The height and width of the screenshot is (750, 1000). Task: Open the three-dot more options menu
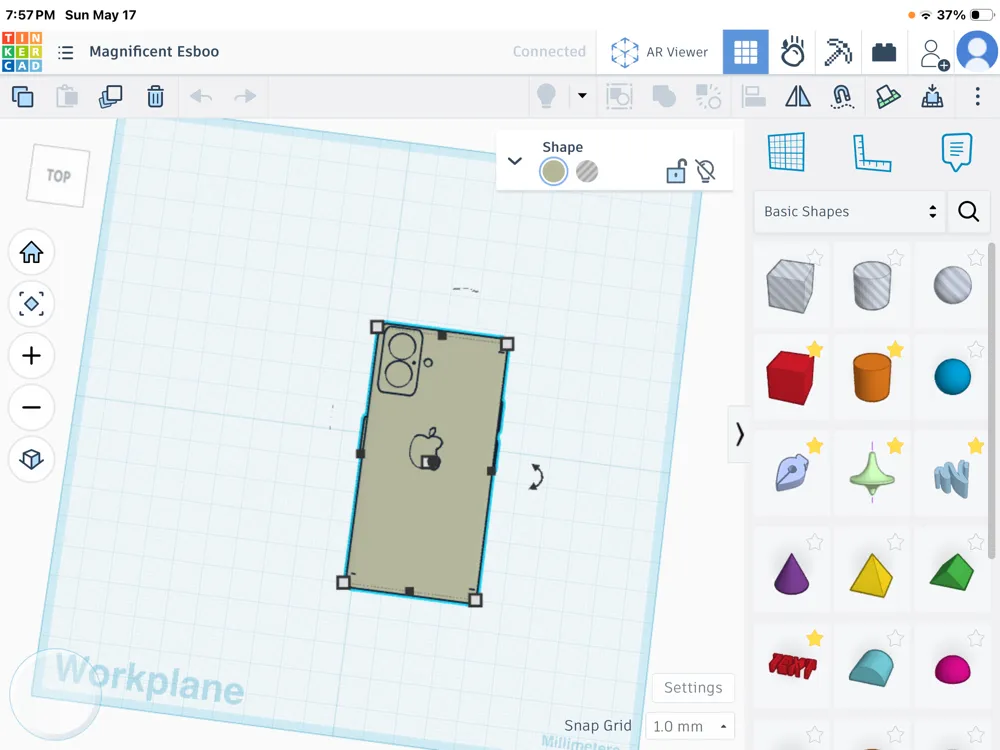click(x=977, y=96)
